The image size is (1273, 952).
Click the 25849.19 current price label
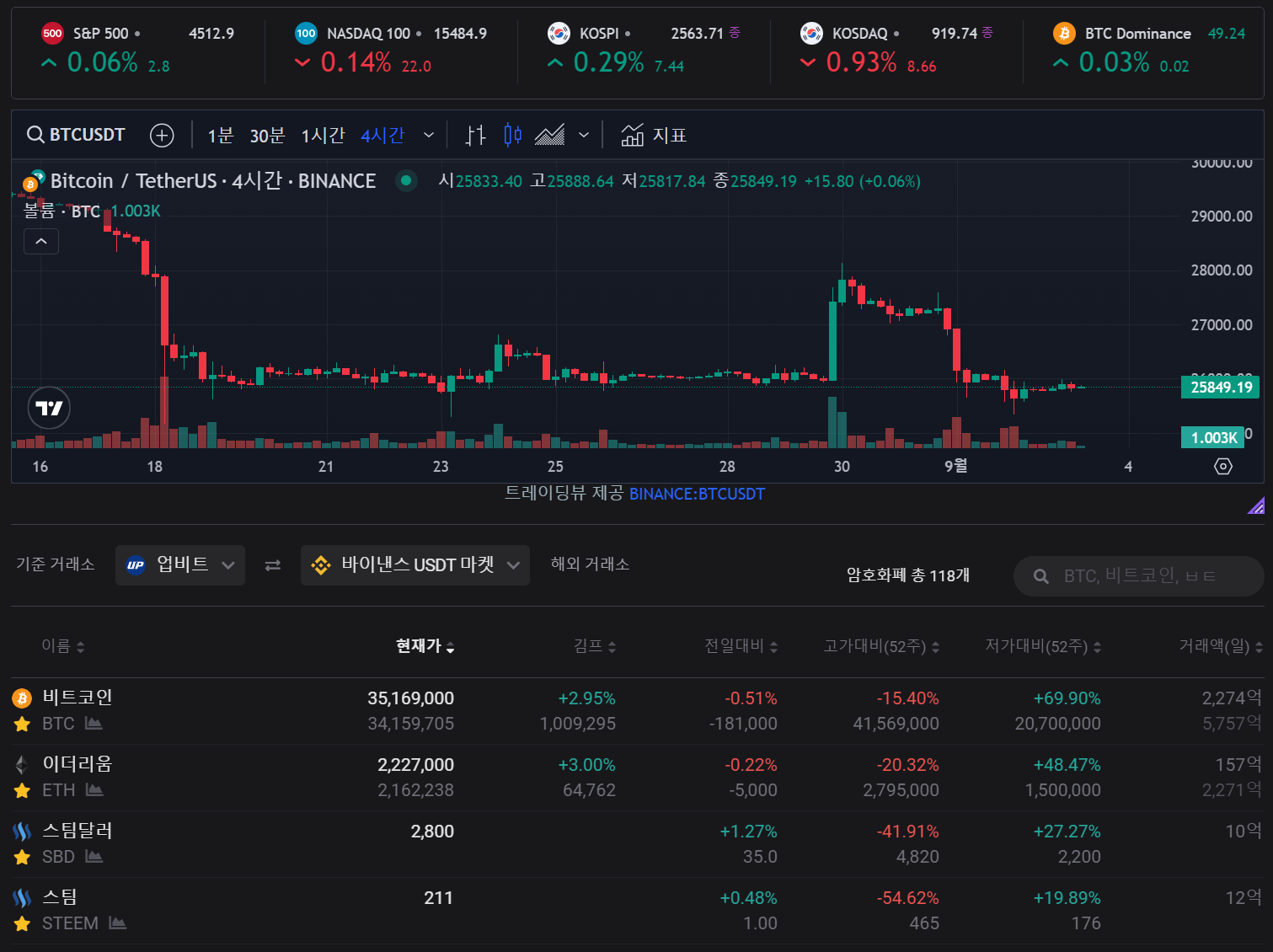1221,387
